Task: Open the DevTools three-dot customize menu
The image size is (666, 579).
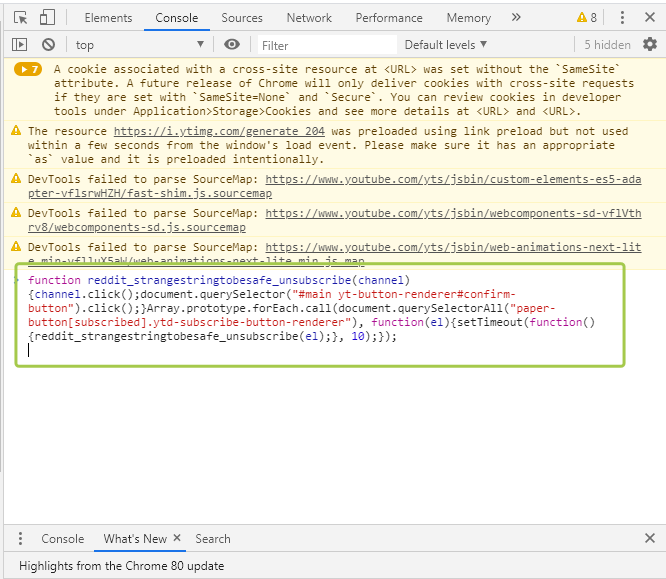Action: tap(622, 18)
